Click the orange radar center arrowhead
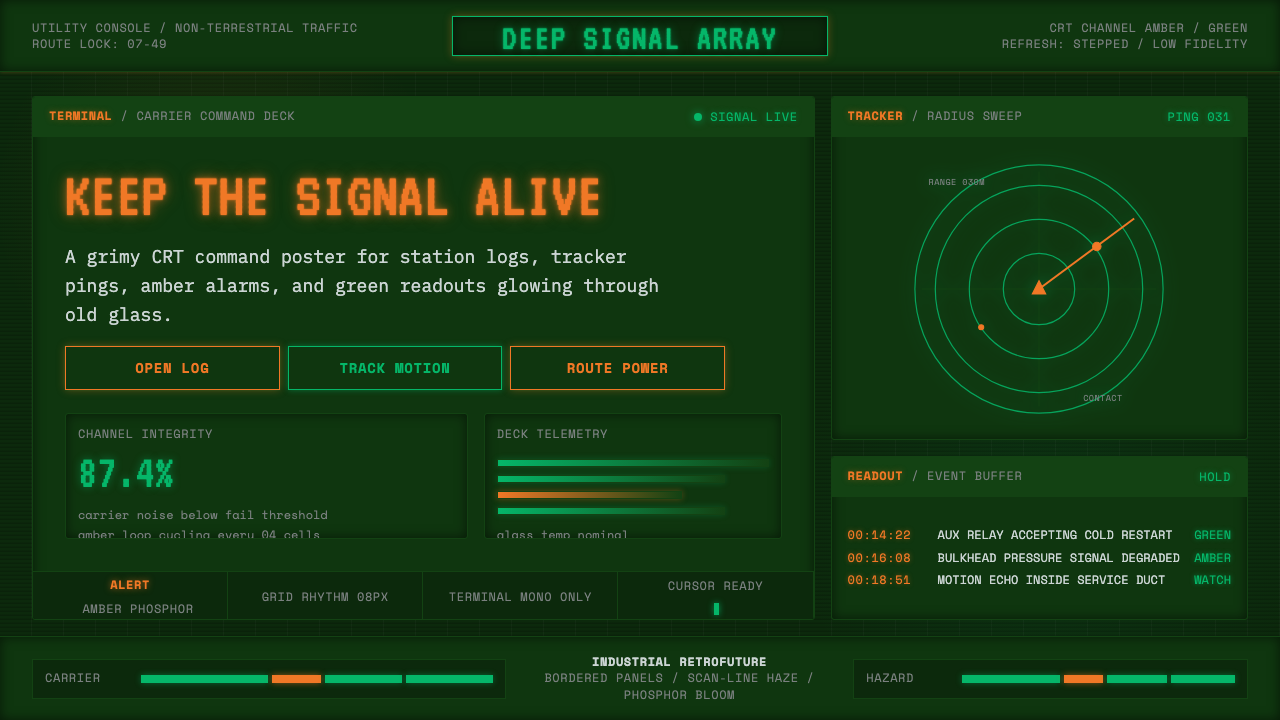Screen dimensions: 1280x720 [1039, 288]
